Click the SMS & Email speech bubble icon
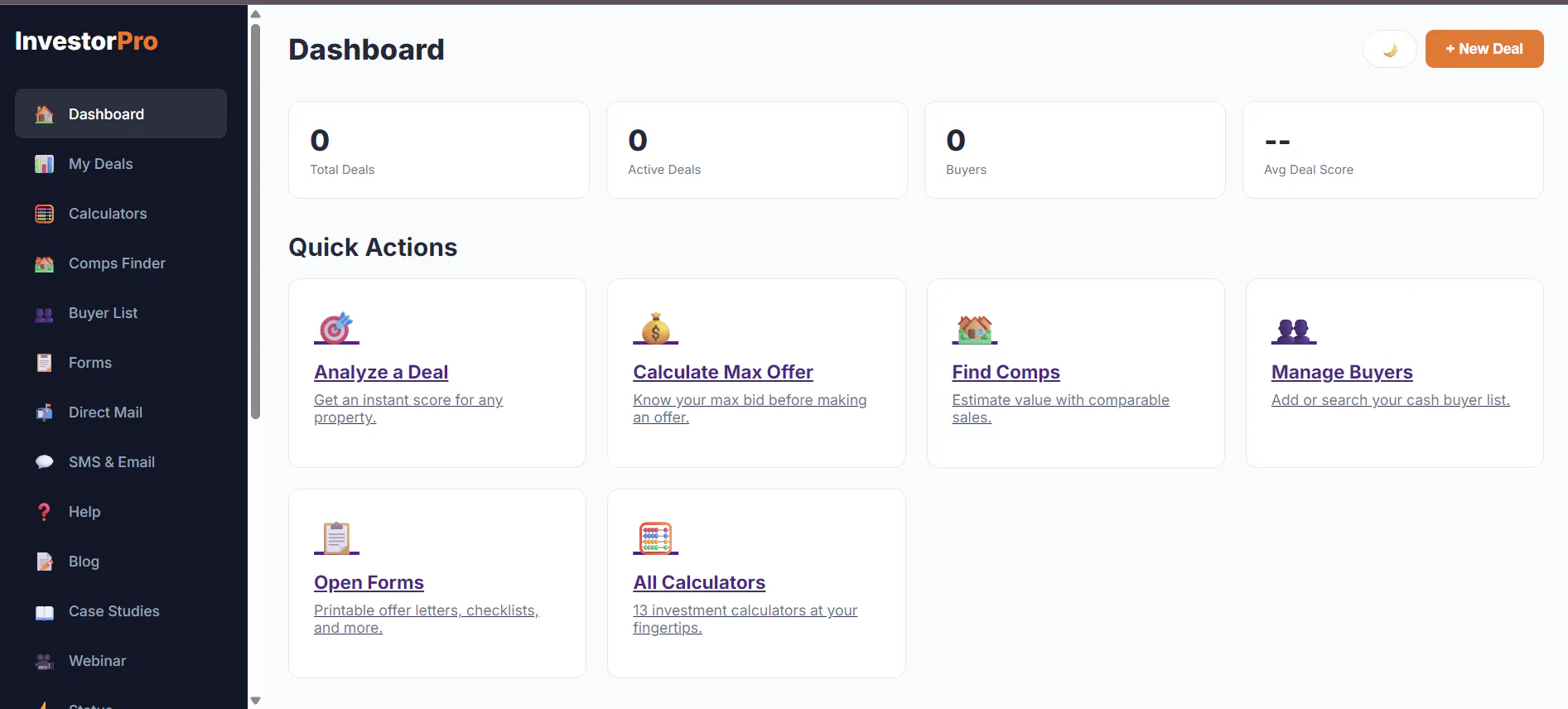 tap(45, 462)
